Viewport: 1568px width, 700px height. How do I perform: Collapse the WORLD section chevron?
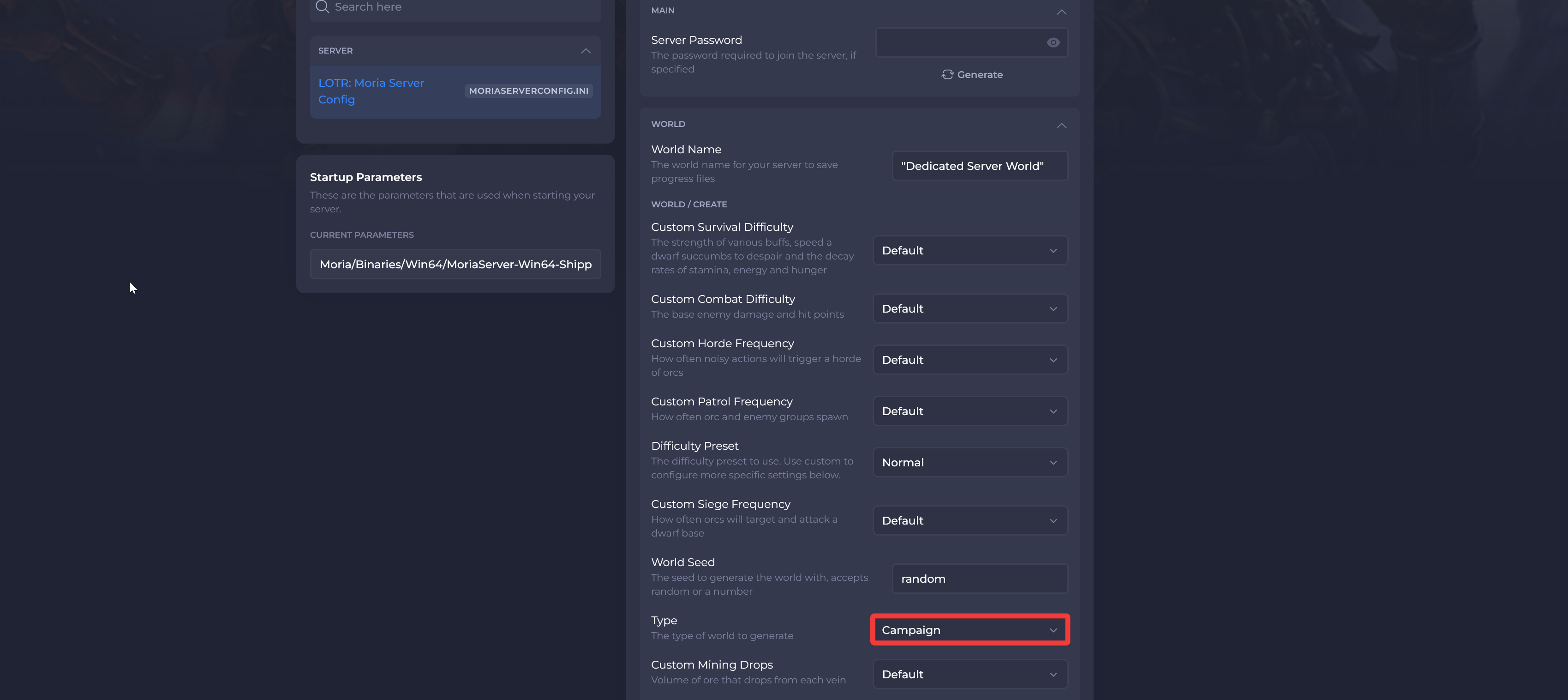(x=1061, y=126)
